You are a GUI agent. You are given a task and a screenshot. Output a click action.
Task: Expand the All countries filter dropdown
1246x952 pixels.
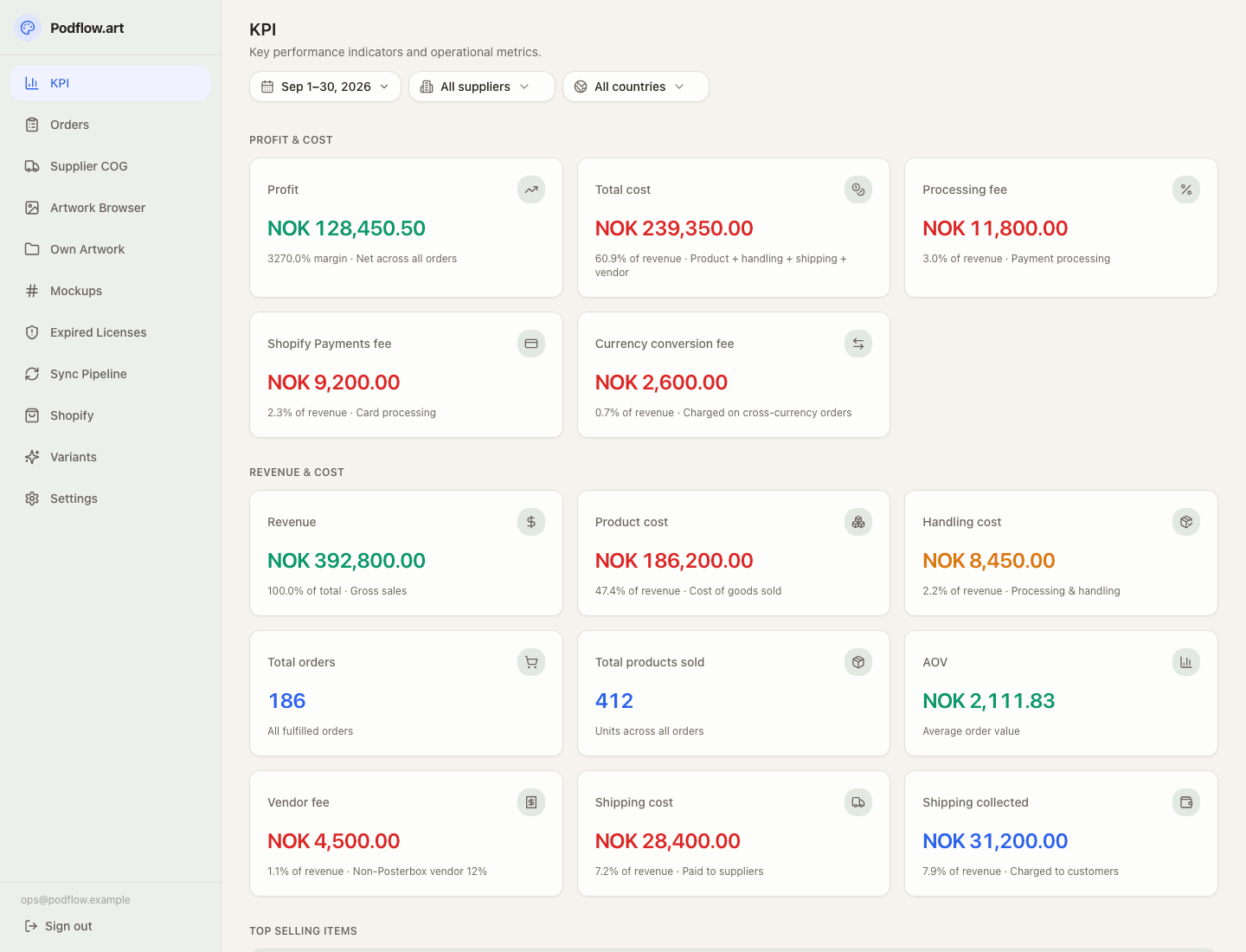(636, 87)
